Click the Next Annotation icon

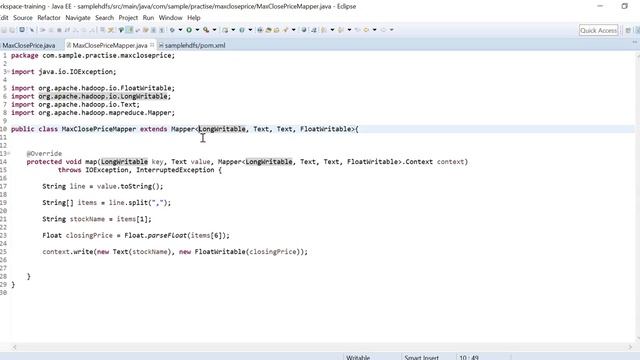click(324, 30)
